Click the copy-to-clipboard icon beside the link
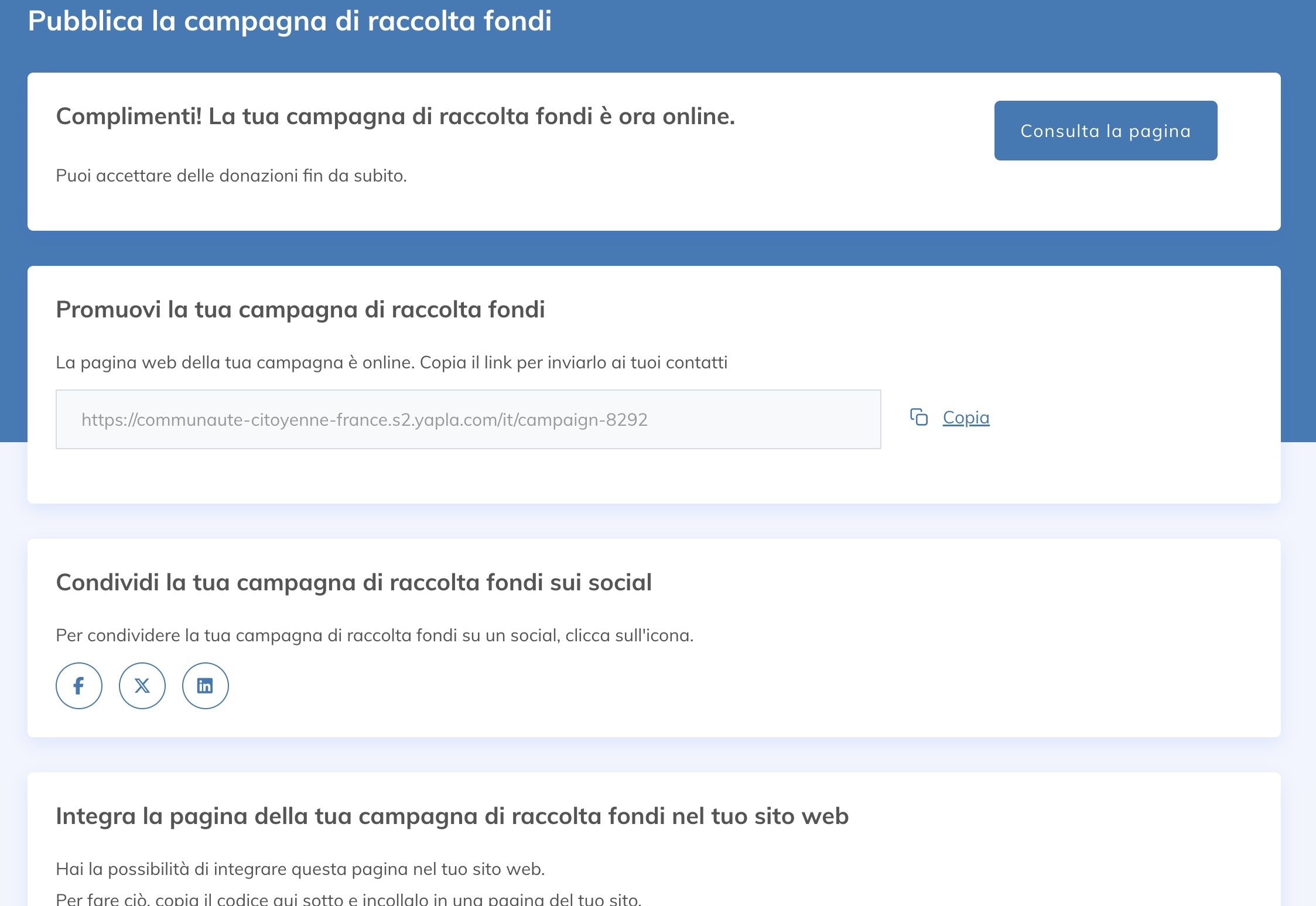 coord(920,418)
